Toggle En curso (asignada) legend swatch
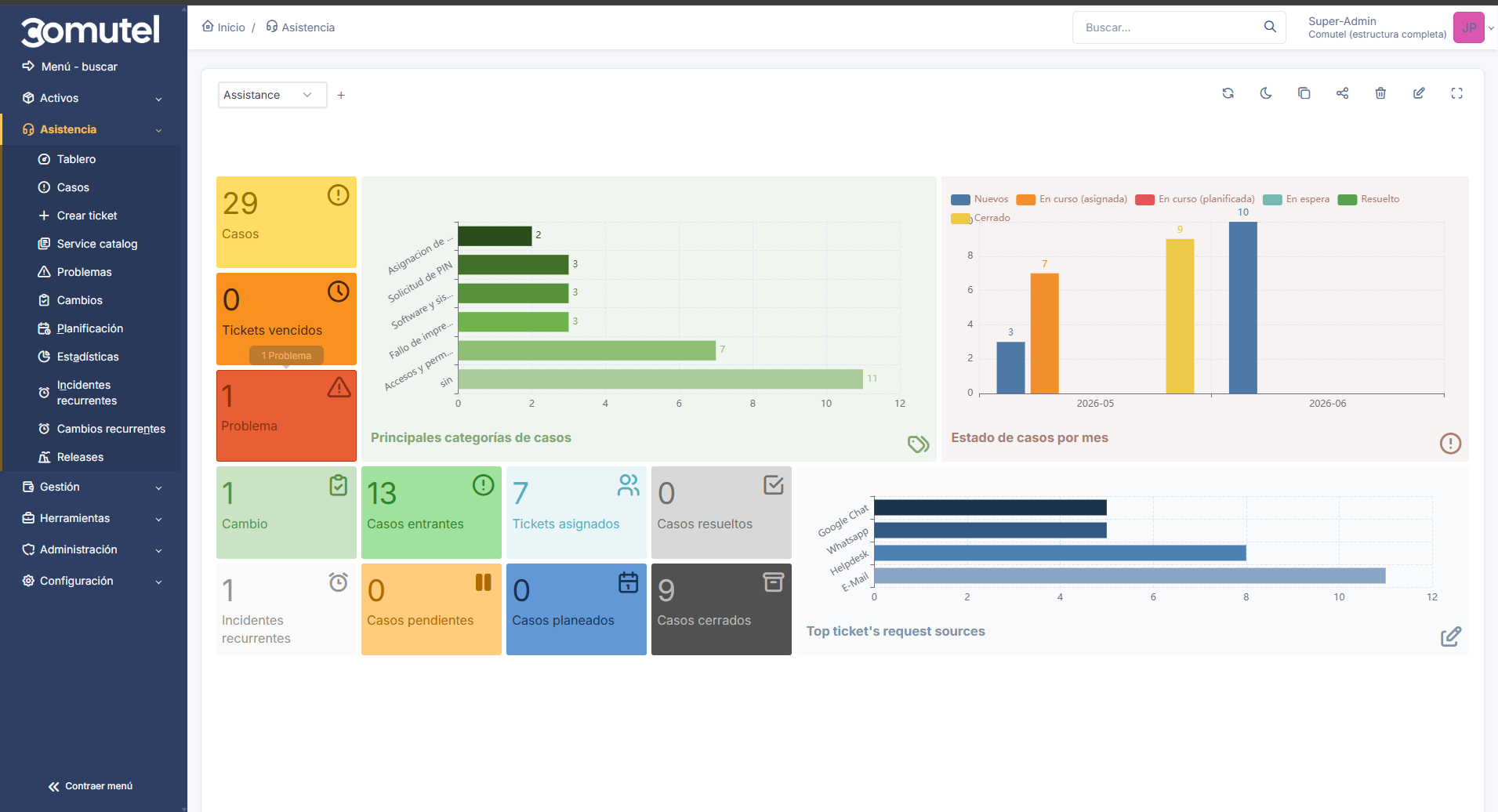This screenshot has width=1498, height=812. click(x=1025, y=199)
